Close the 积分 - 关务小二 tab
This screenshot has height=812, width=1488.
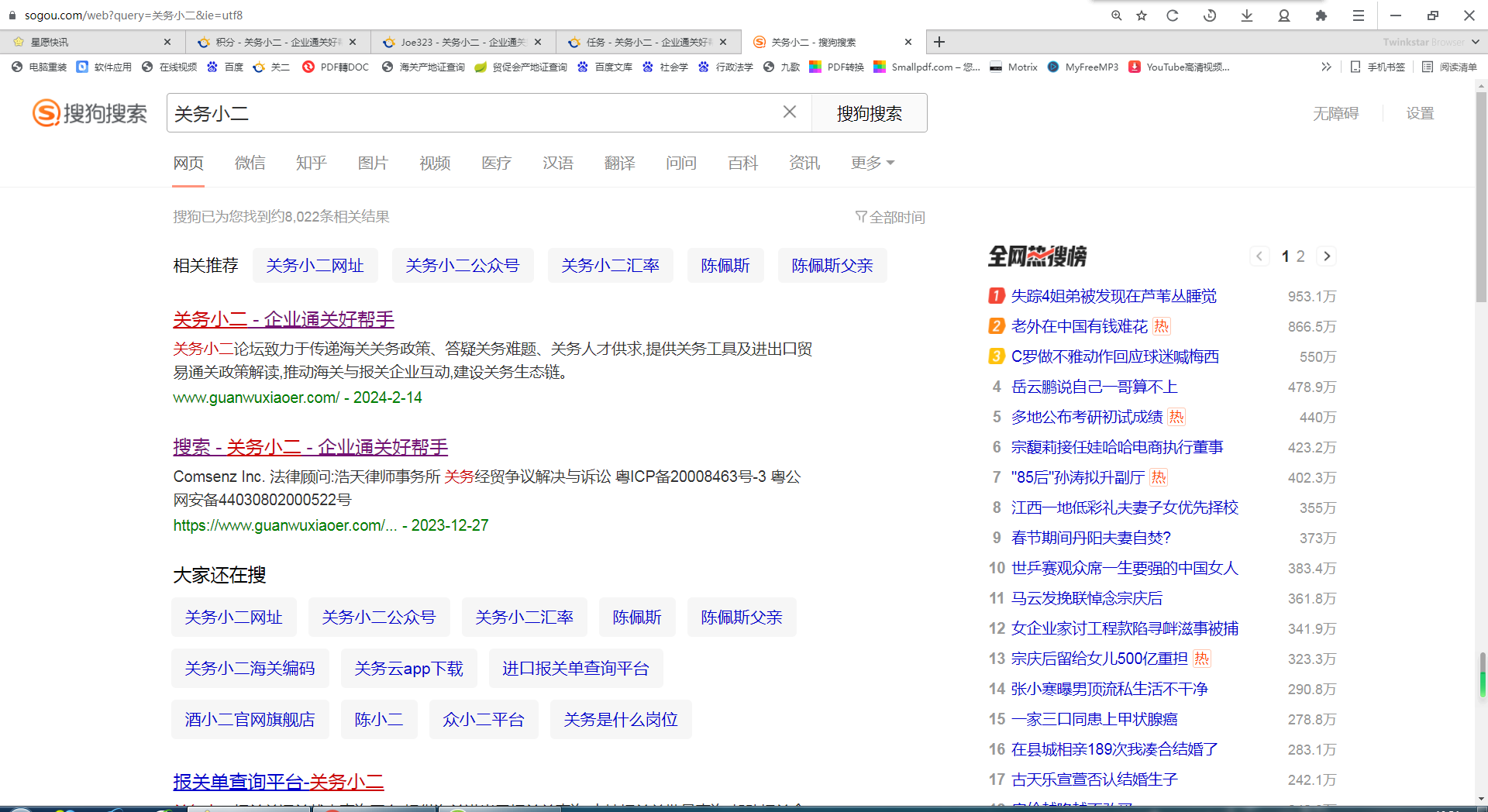point(353,42)
